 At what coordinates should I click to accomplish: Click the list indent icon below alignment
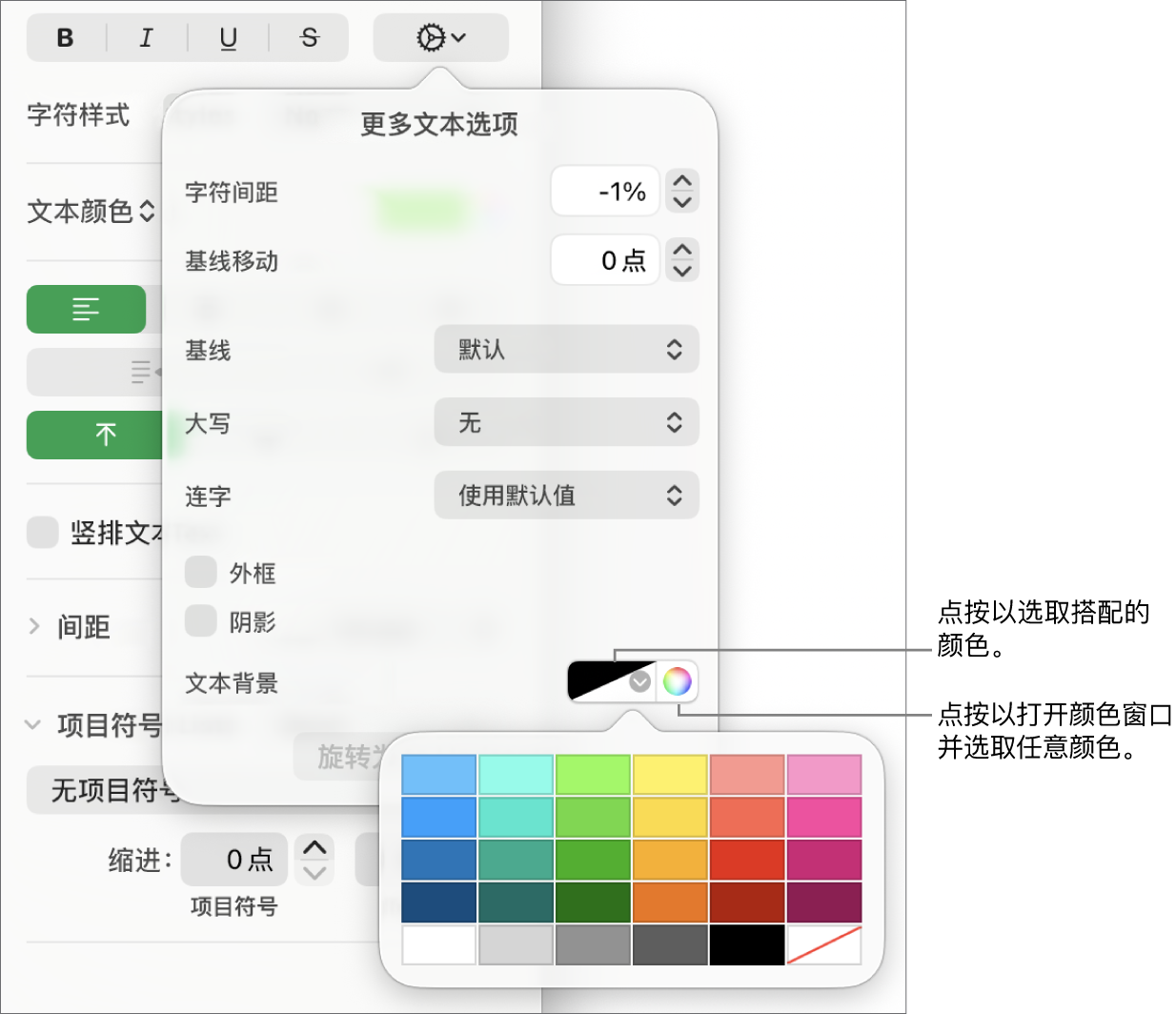139,372
